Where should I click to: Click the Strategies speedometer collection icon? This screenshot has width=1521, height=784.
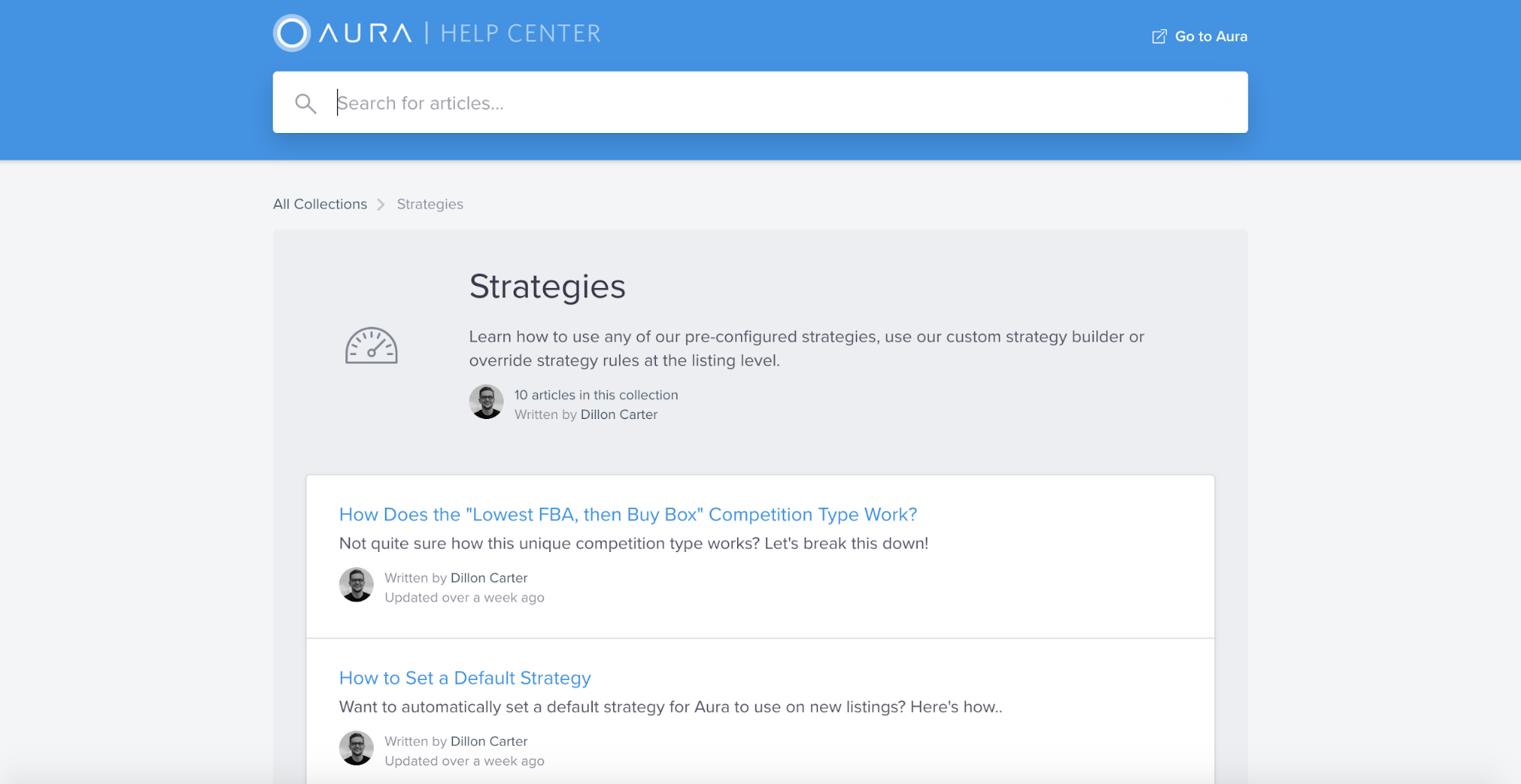tap(371, 346)
